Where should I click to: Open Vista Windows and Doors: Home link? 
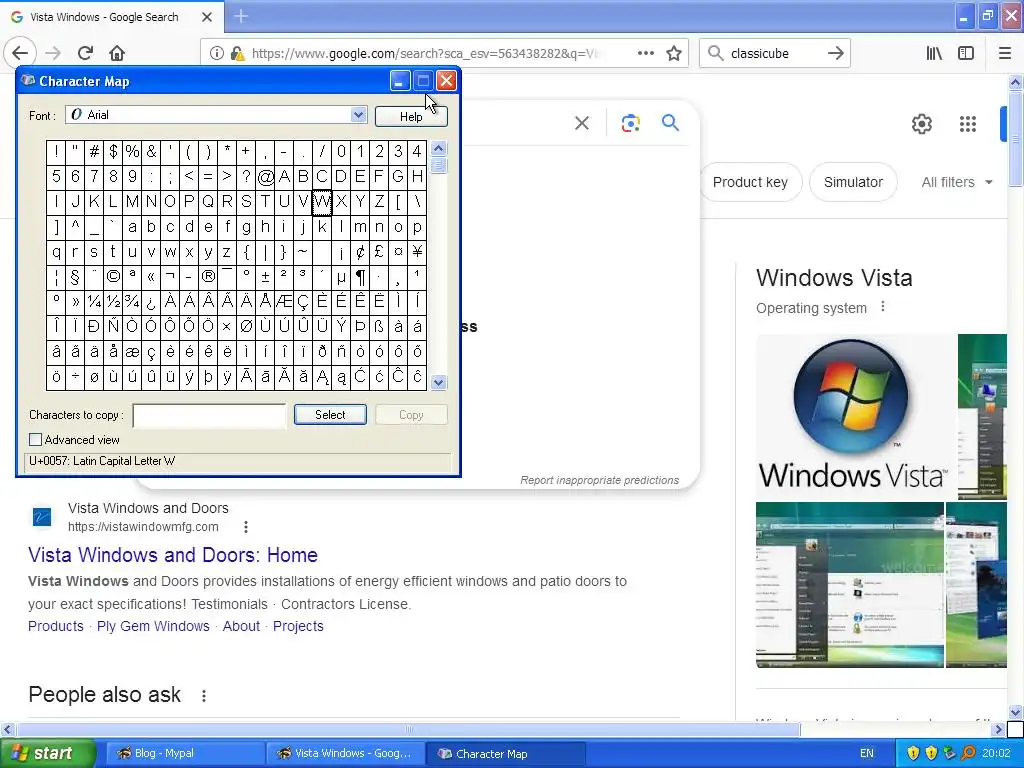tap(173, 555)
